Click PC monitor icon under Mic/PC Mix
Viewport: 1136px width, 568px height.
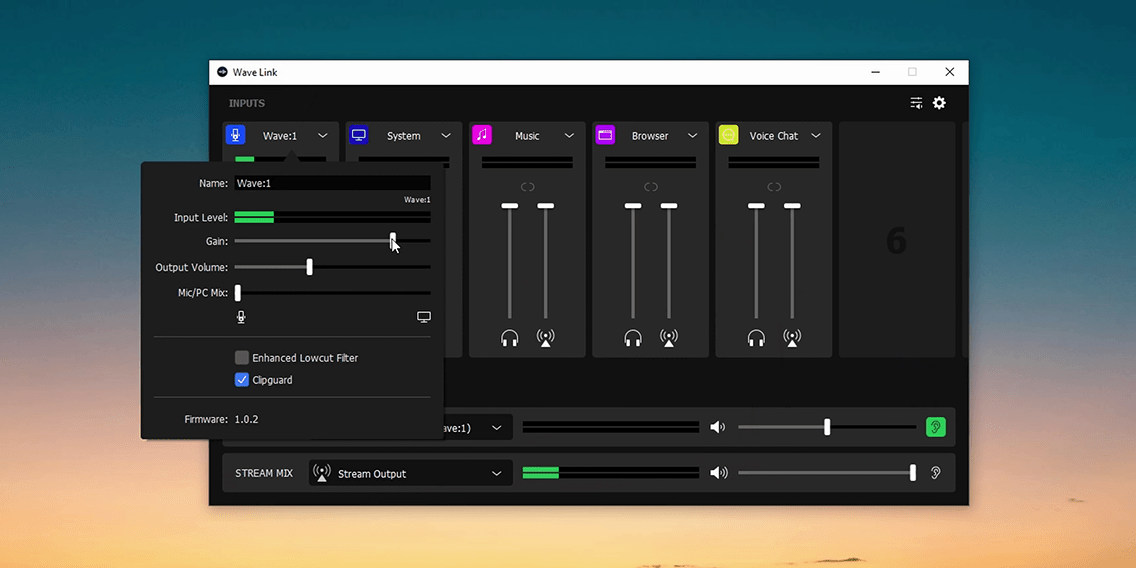(x=424, y=317)
